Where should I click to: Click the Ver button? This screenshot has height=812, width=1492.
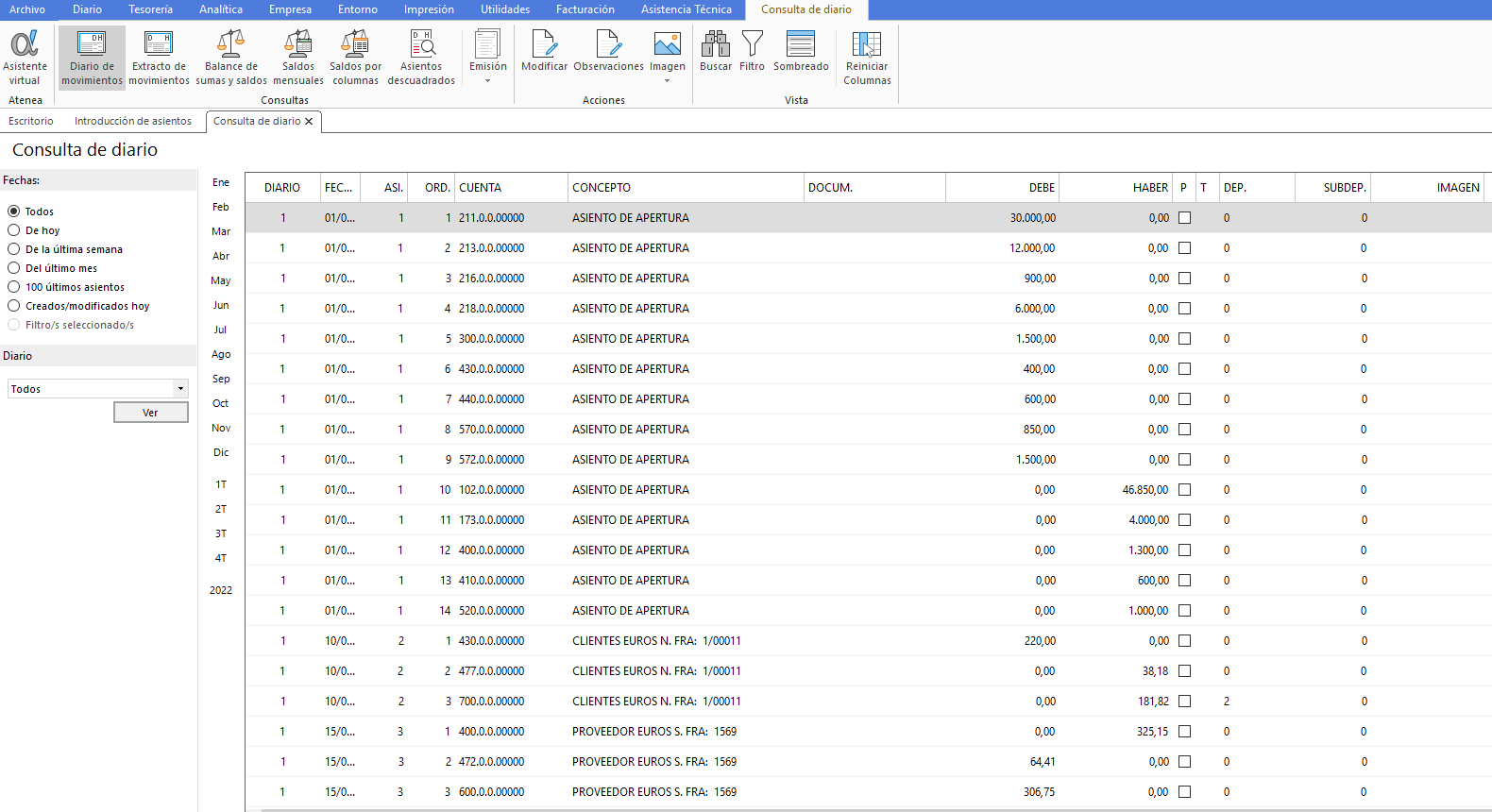tap(151, 413)
